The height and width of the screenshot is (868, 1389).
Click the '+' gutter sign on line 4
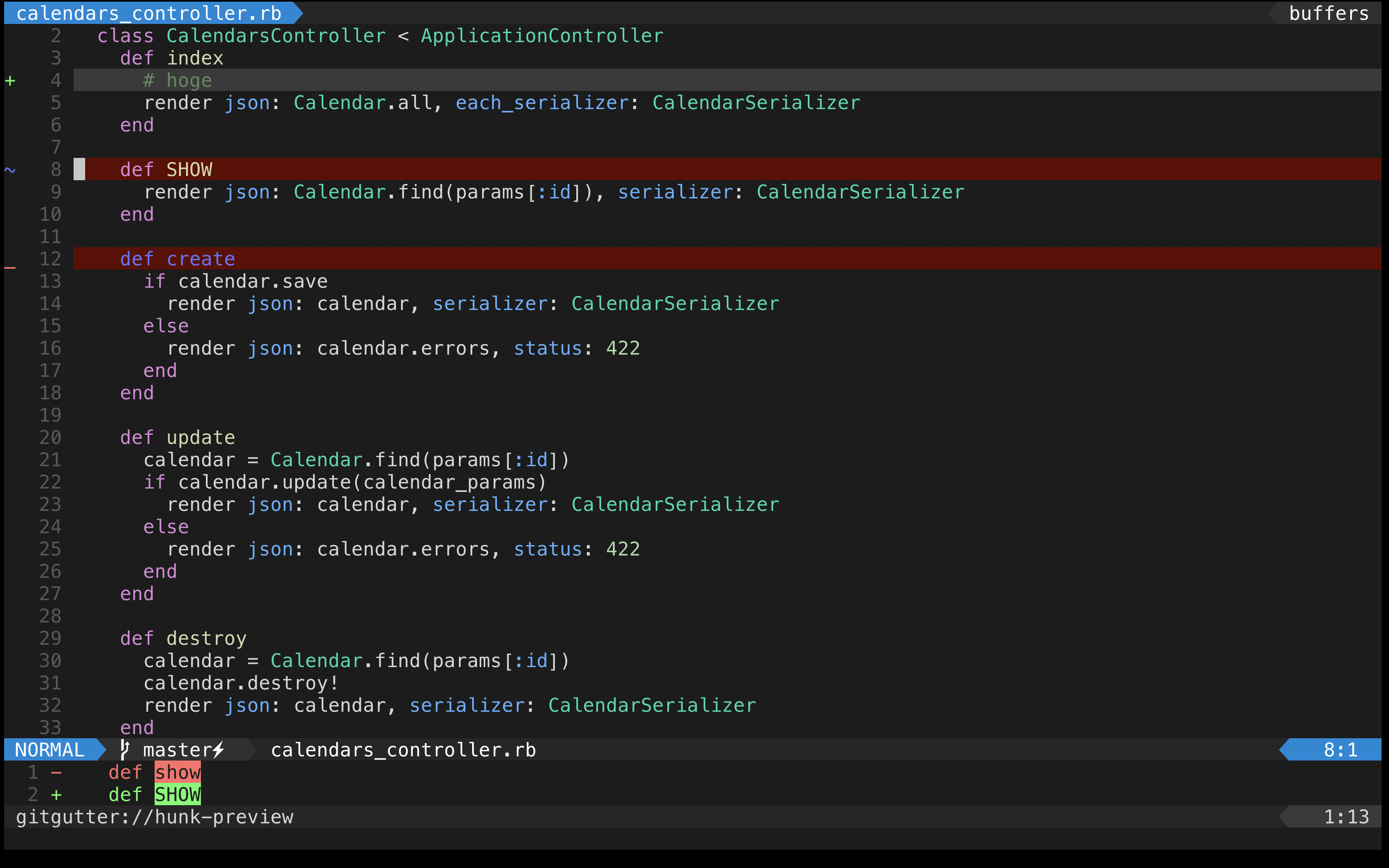coord(10,80)
